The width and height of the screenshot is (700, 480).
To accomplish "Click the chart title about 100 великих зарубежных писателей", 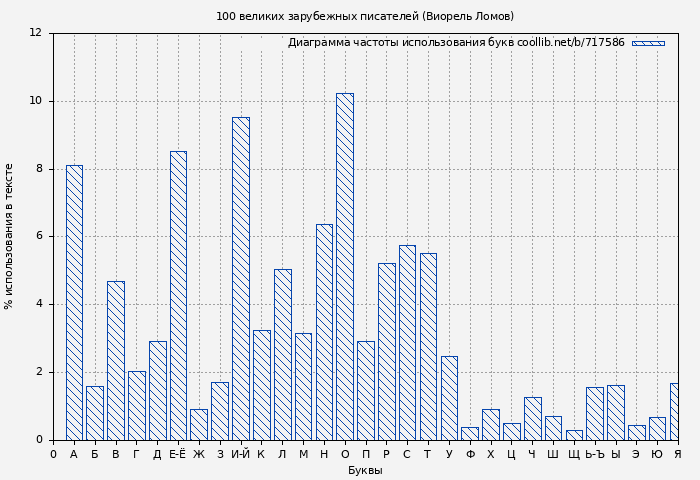I will (365, 16).
